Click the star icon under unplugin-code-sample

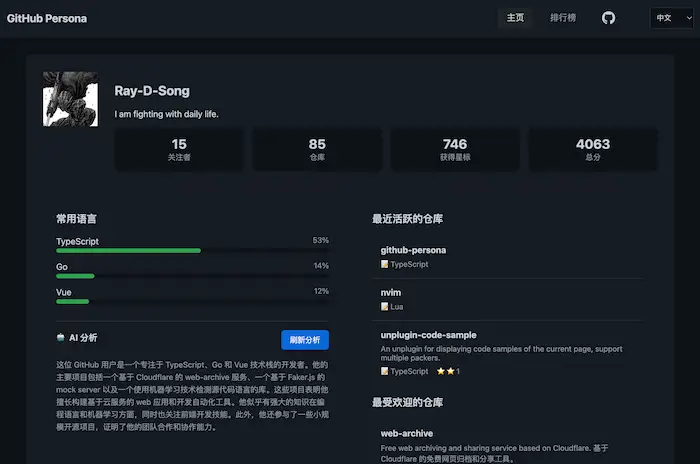click(x=442, y=371)
